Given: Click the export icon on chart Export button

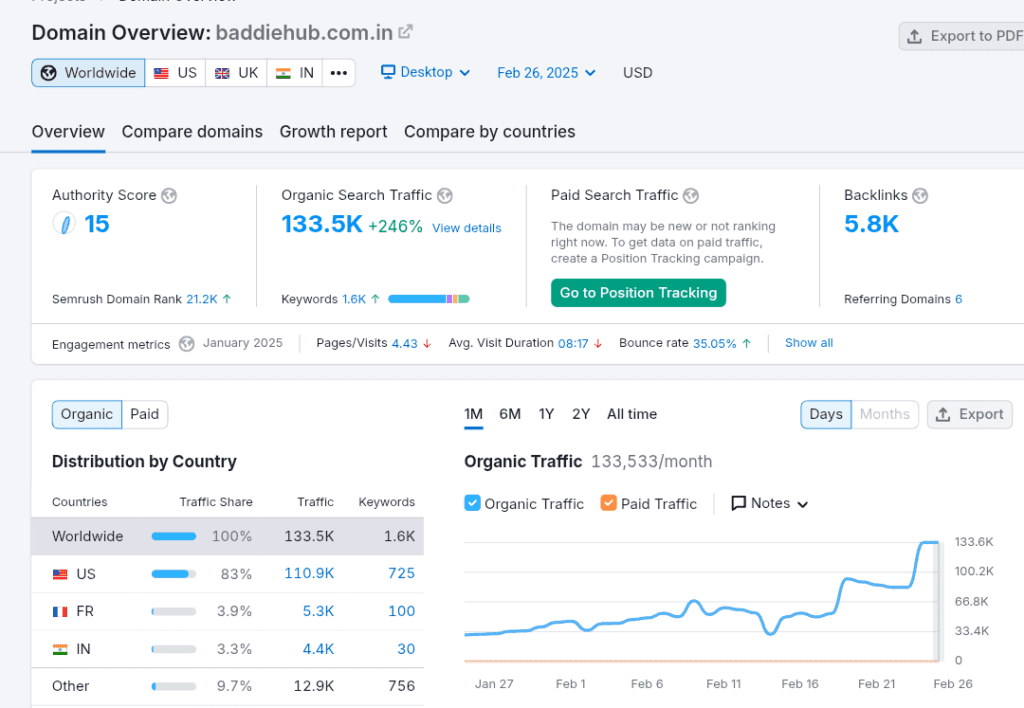Looking at the screenshot, I should pos(943,415).
